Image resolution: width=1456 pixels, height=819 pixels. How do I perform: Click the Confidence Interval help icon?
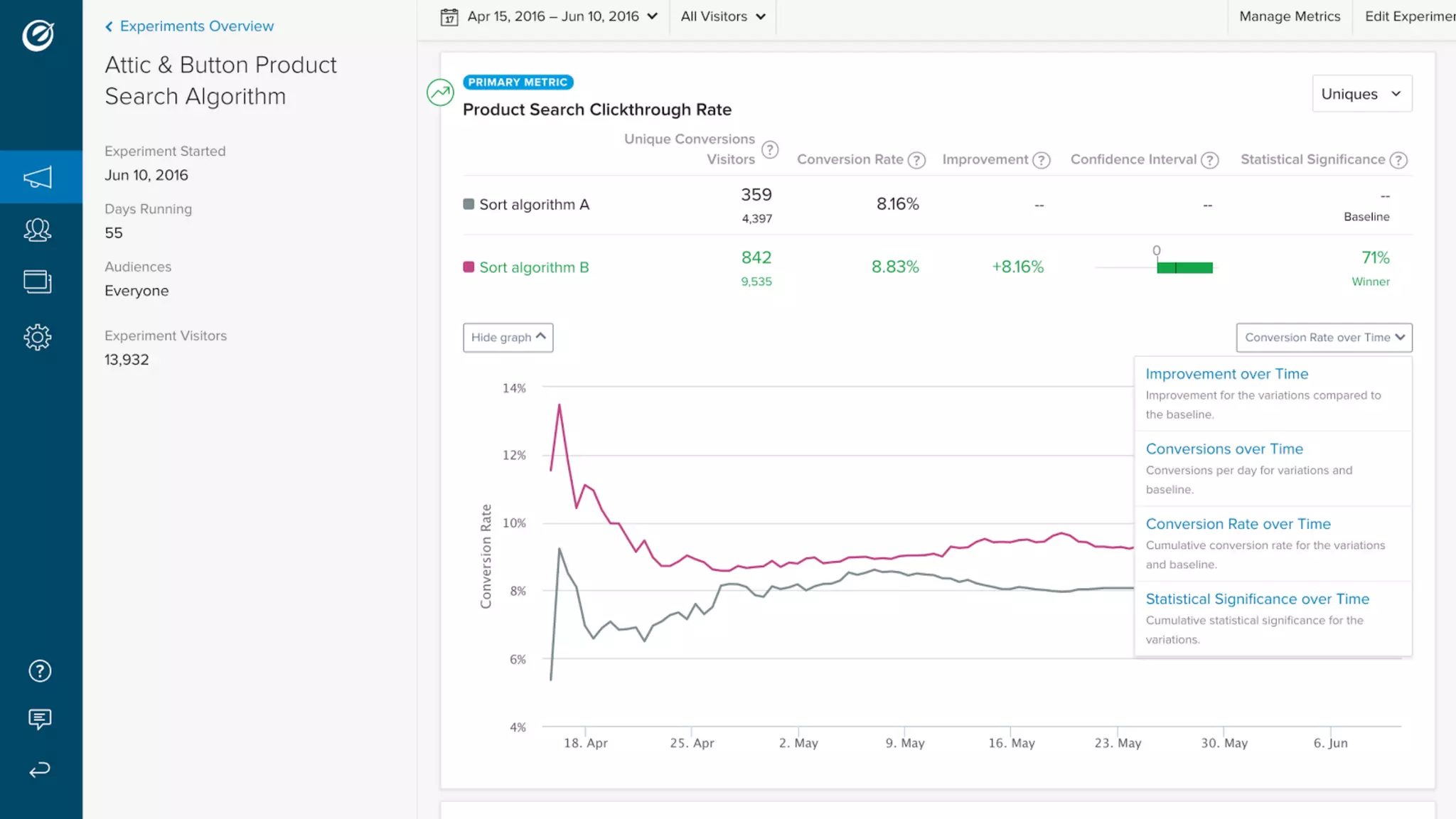pos(1210,160)
